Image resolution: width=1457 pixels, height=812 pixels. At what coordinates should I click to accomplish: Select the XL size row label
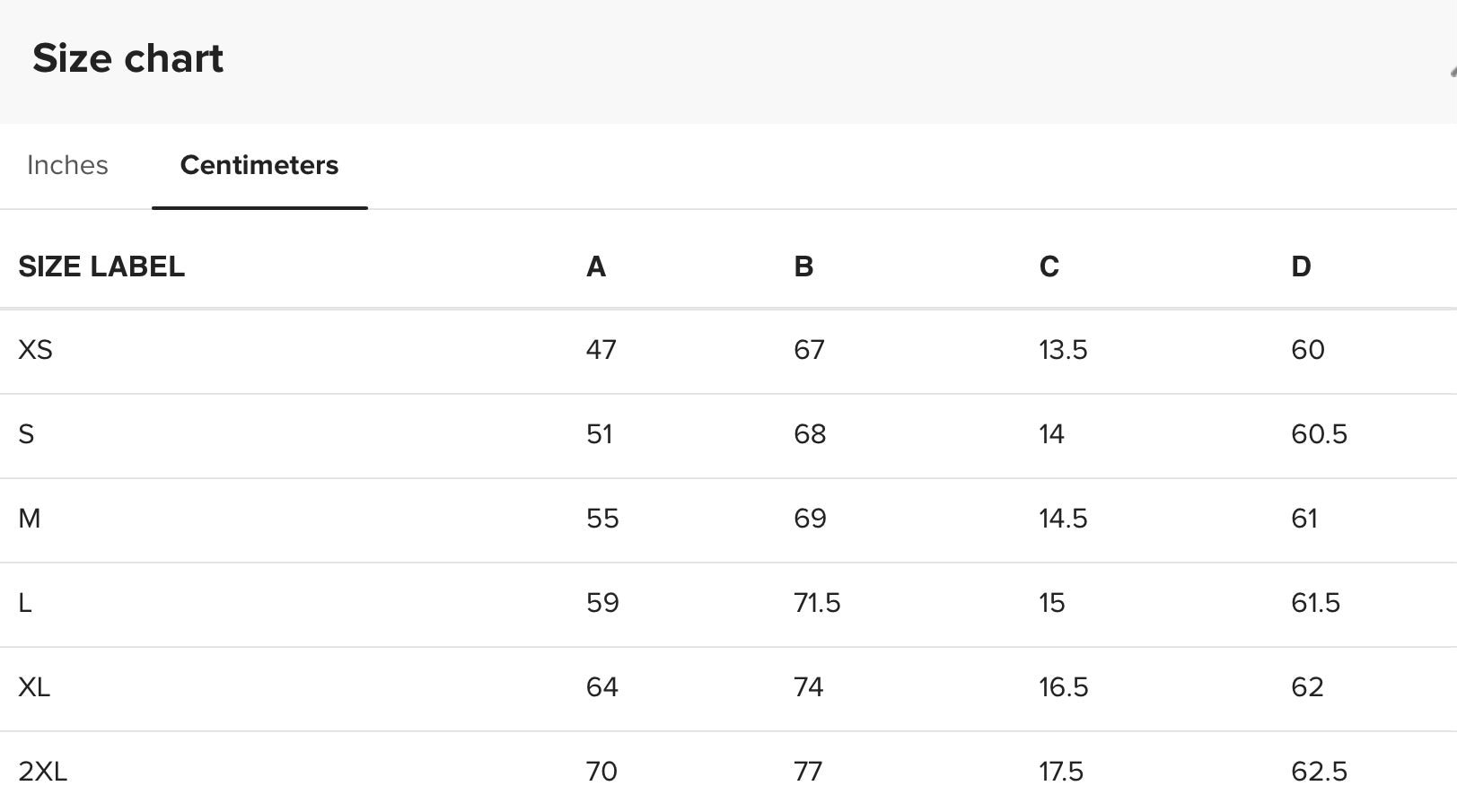coord(34,687)
